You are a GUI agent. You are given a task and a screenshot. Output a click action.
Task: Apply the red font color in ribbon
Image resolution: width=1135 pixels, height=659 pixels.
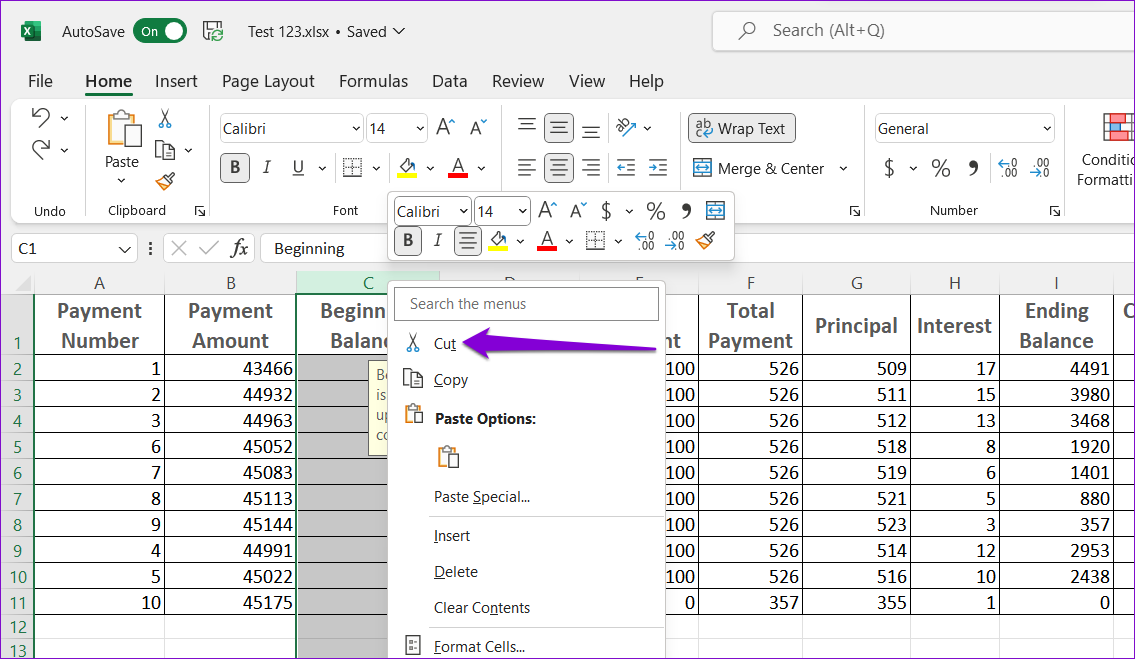point(458,168)
